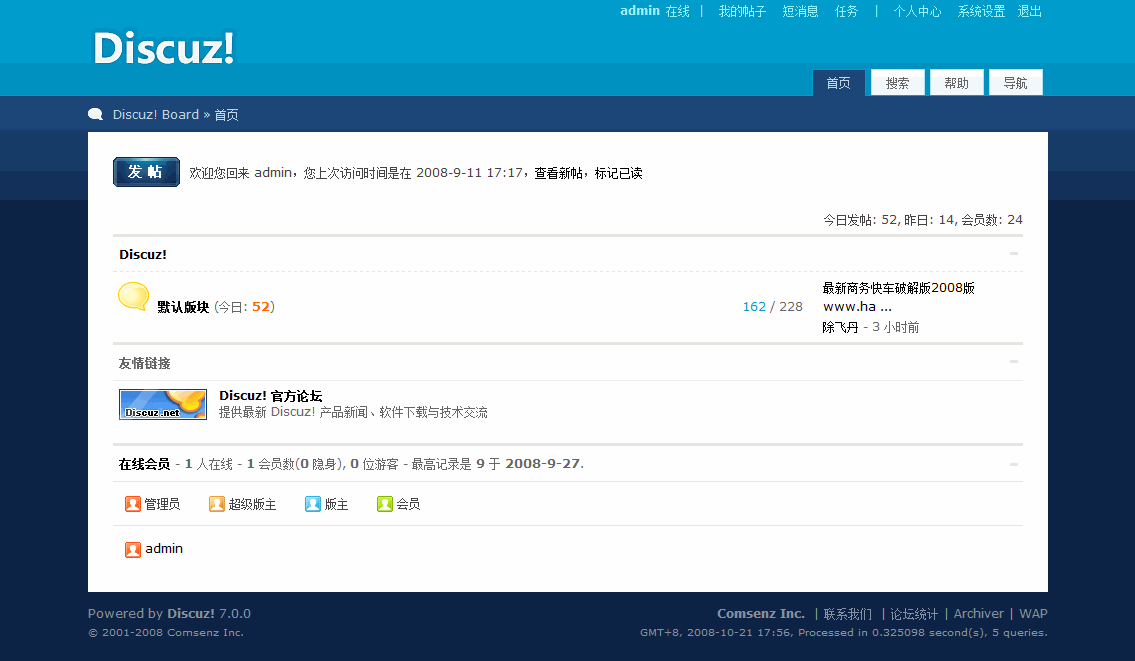Collapse the 友情链接 links section

pyautogui.click(x=1013, y=362)
